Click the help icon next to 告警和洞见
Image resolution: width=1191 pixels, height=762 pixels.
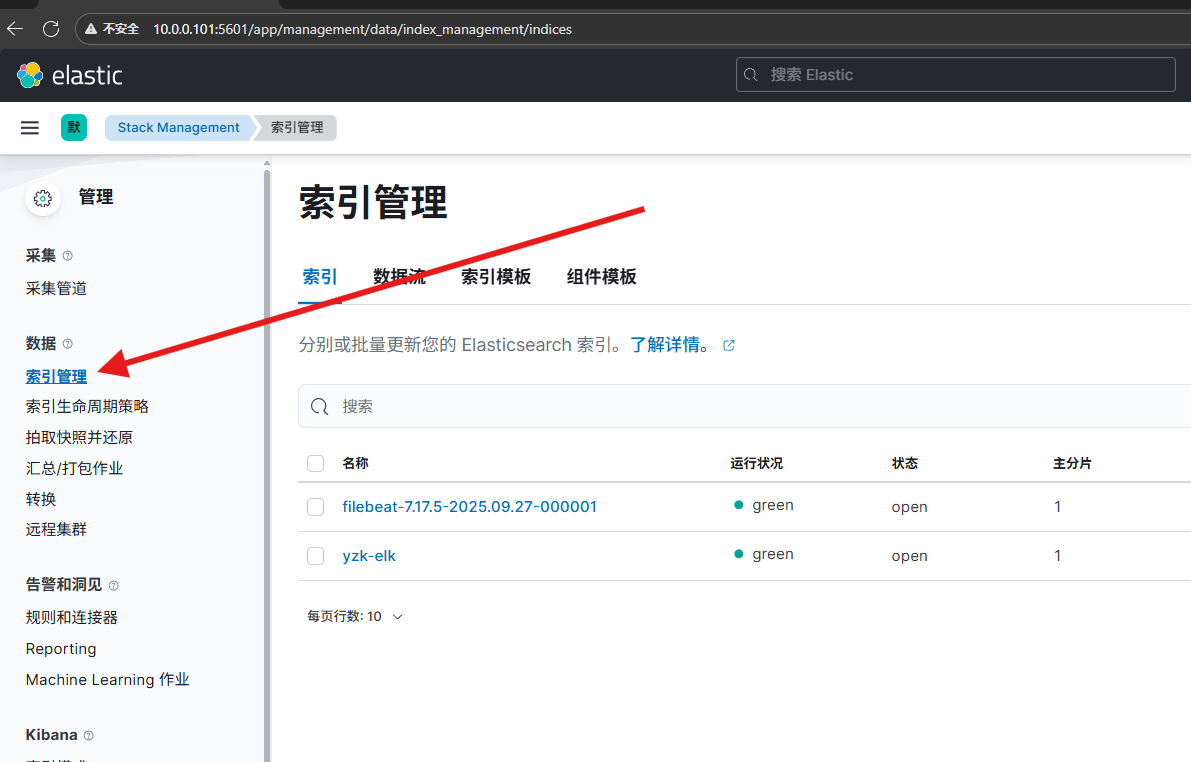(114, 586)
